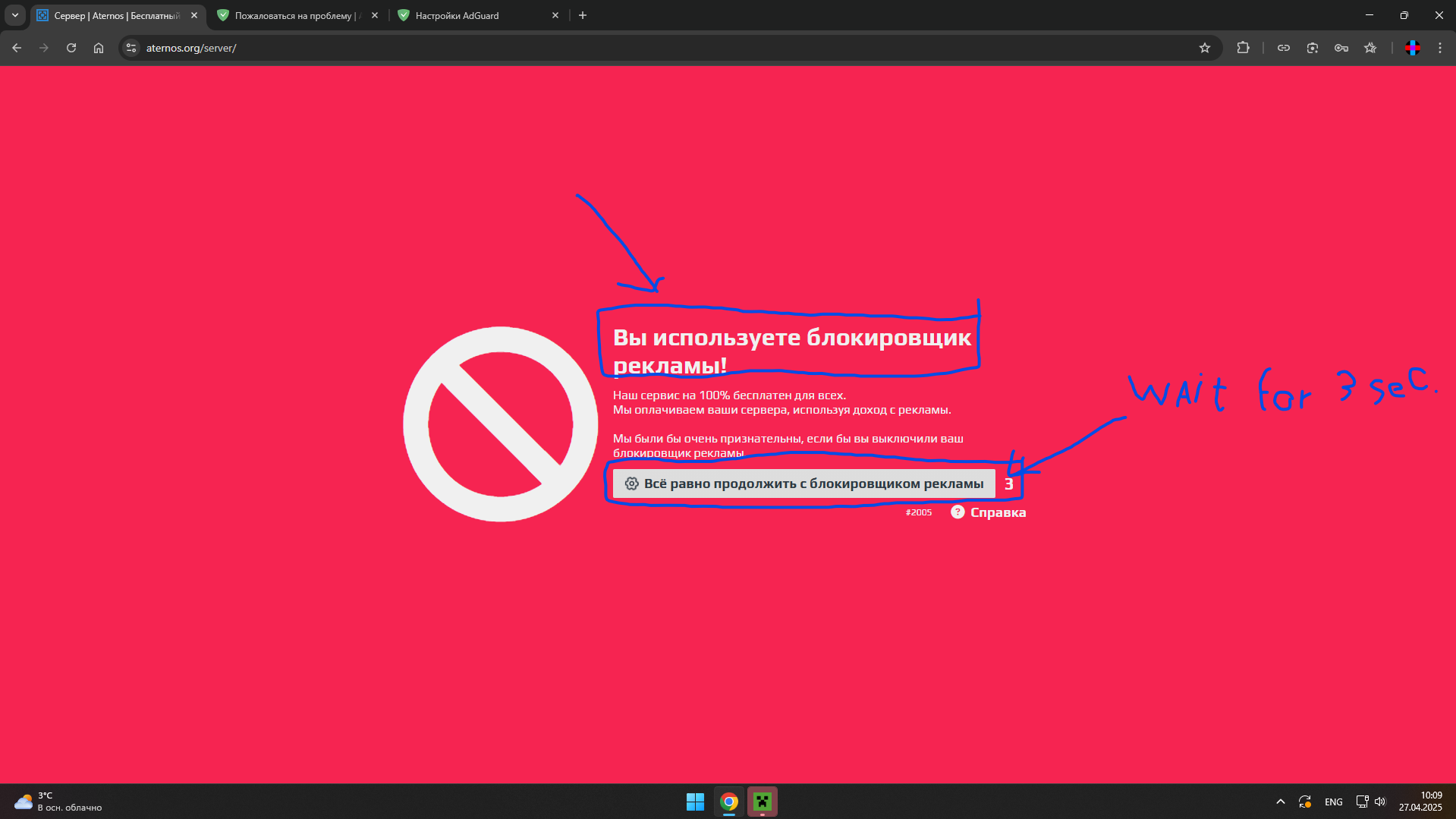
Task: Open the Chrome three-dot menu
Action: [x=1439, y=47]
